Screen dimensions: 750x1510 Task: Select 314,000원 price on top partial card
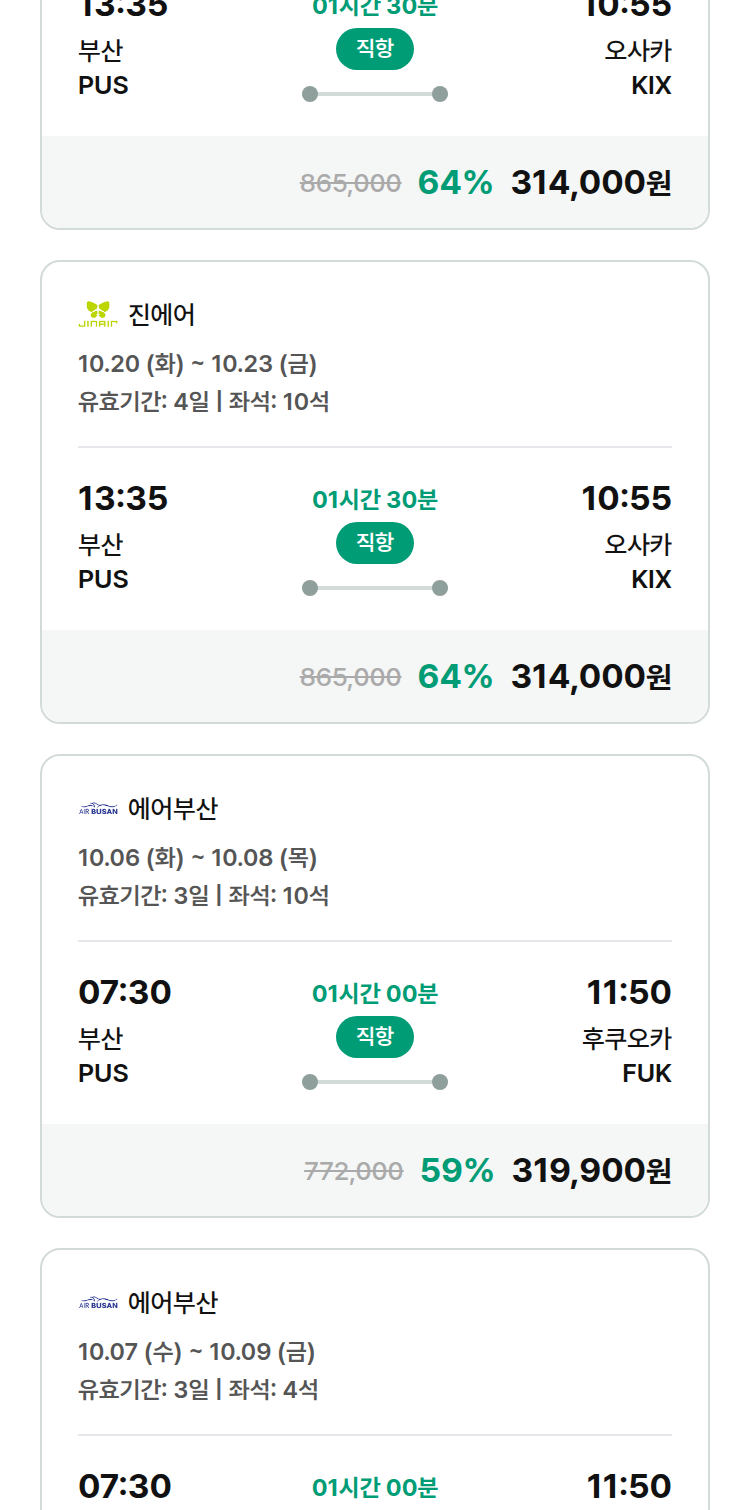tap(592, 183)
